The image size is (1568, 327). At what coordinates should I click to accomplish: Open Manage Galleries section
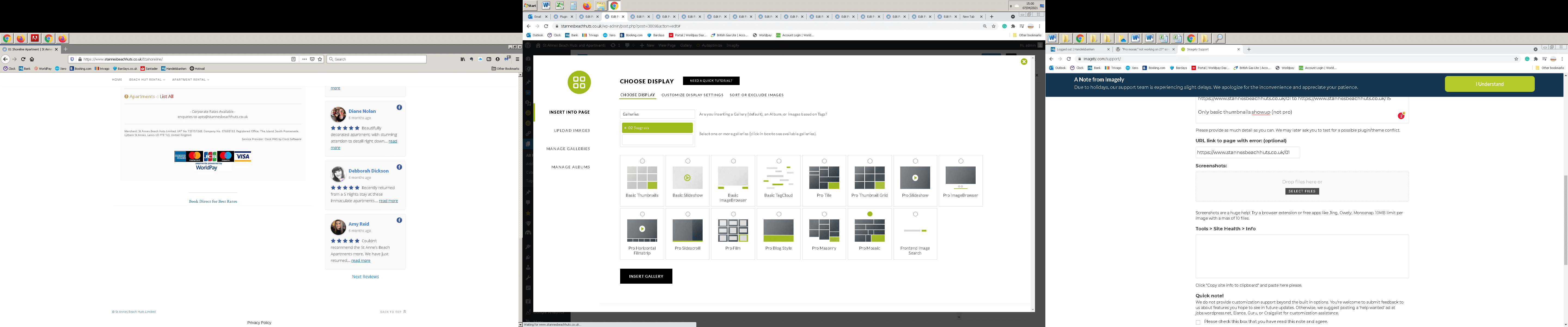point(568,149)
